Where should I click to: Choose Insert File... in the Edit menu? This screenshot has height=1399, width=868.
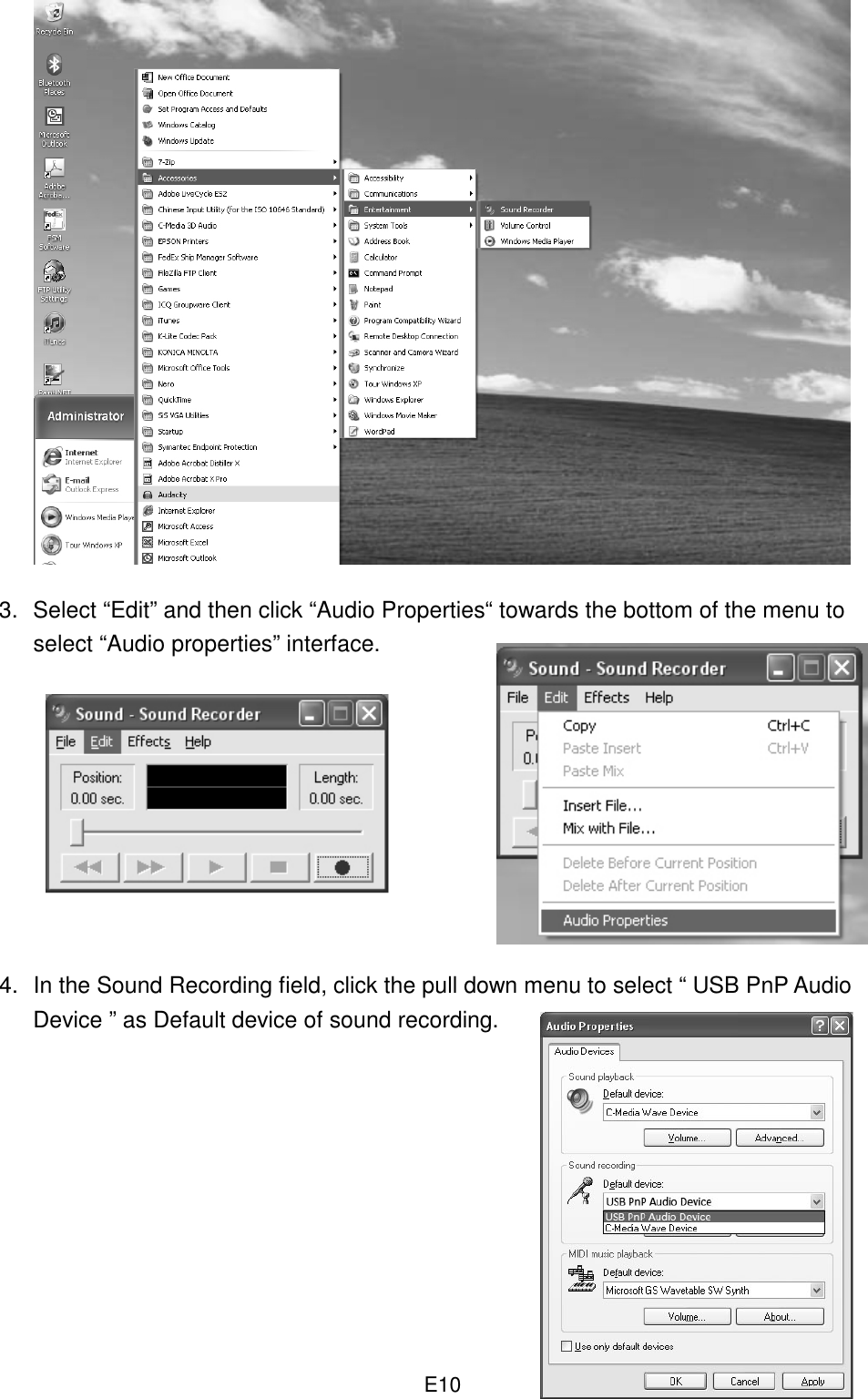click(x=689, y=805)
